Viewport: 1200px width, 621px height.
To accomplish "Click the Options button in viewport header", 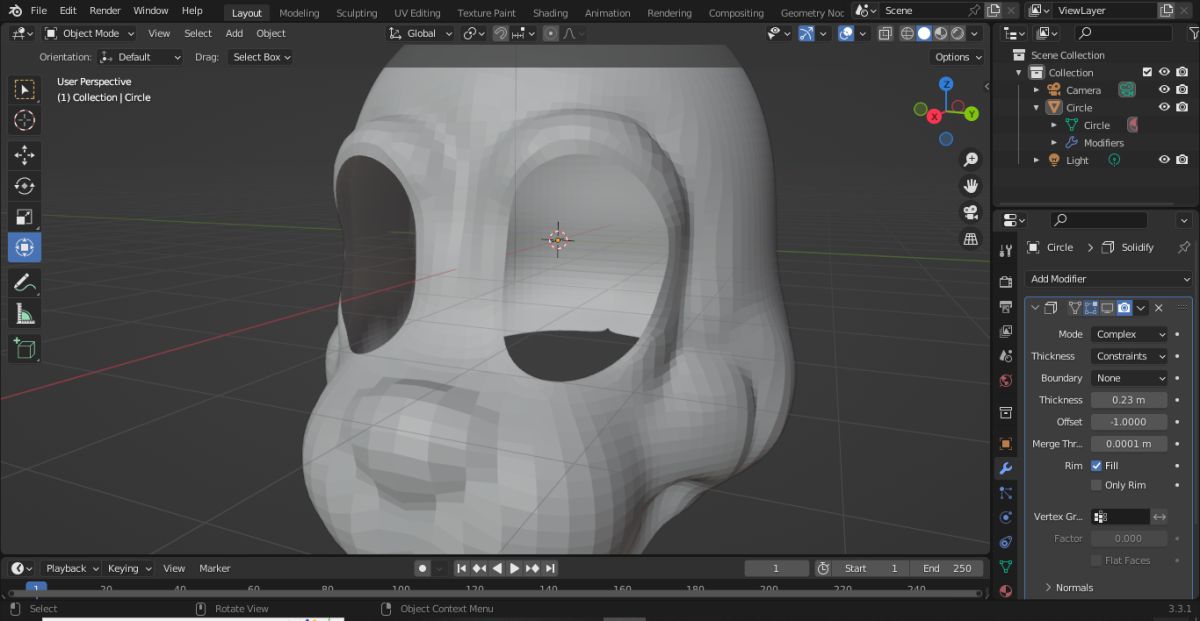I will (x=957, y=57).
